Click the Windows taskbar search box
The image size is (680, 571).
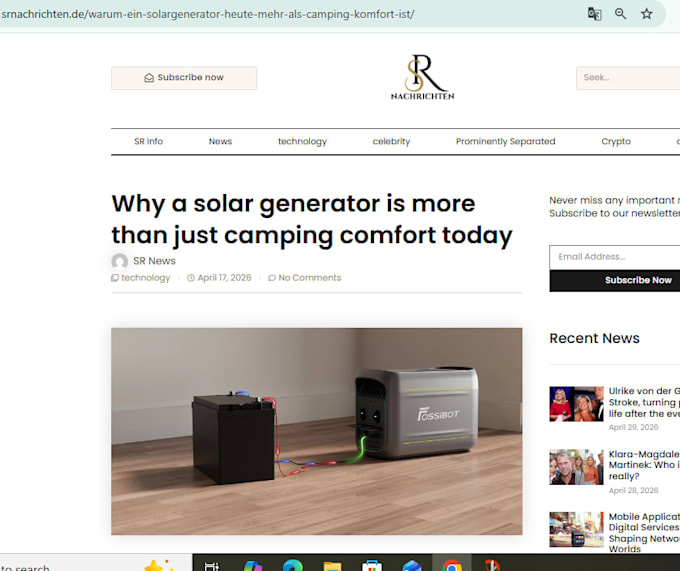95,563
